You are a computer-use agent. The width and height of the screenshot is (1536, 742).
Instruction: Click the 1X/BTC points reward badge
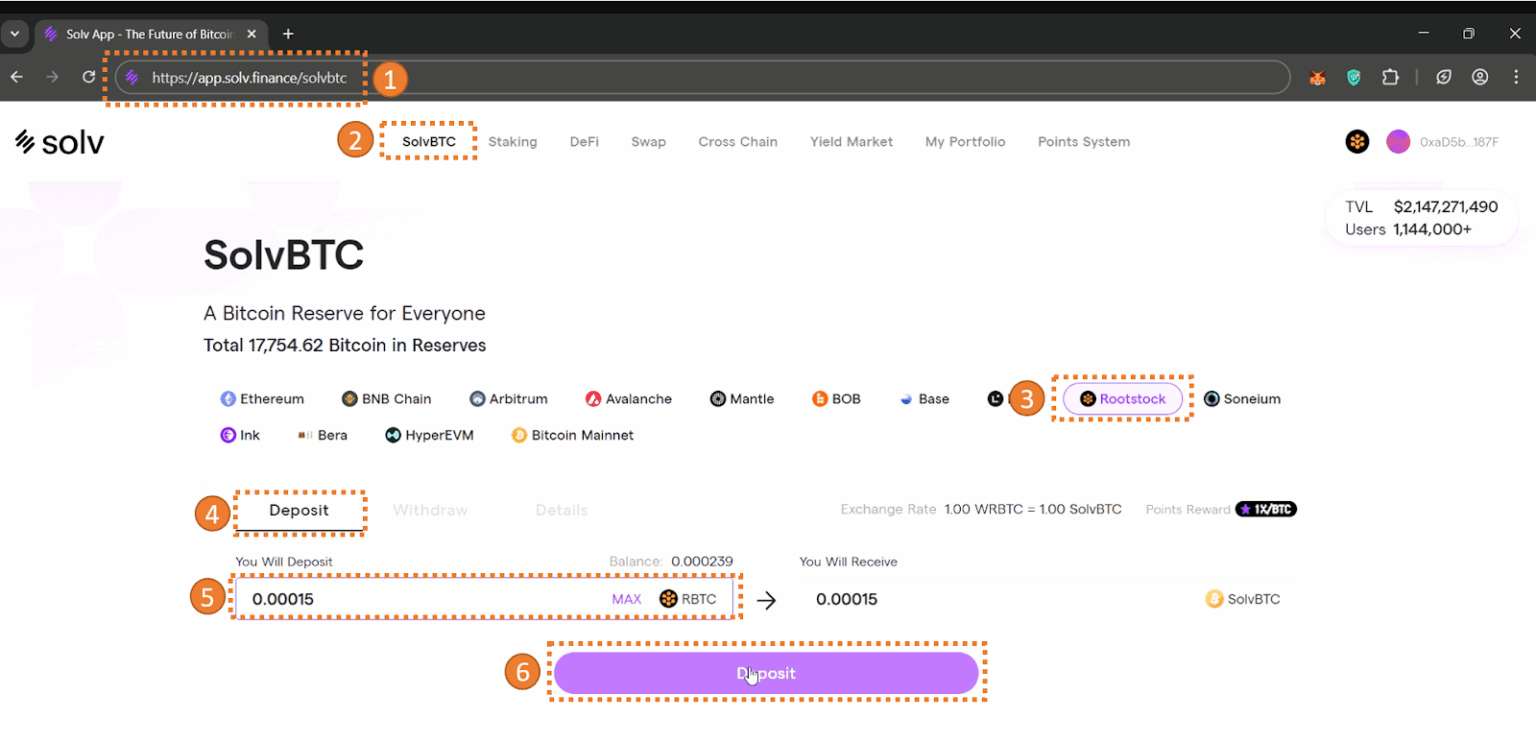1266,510
